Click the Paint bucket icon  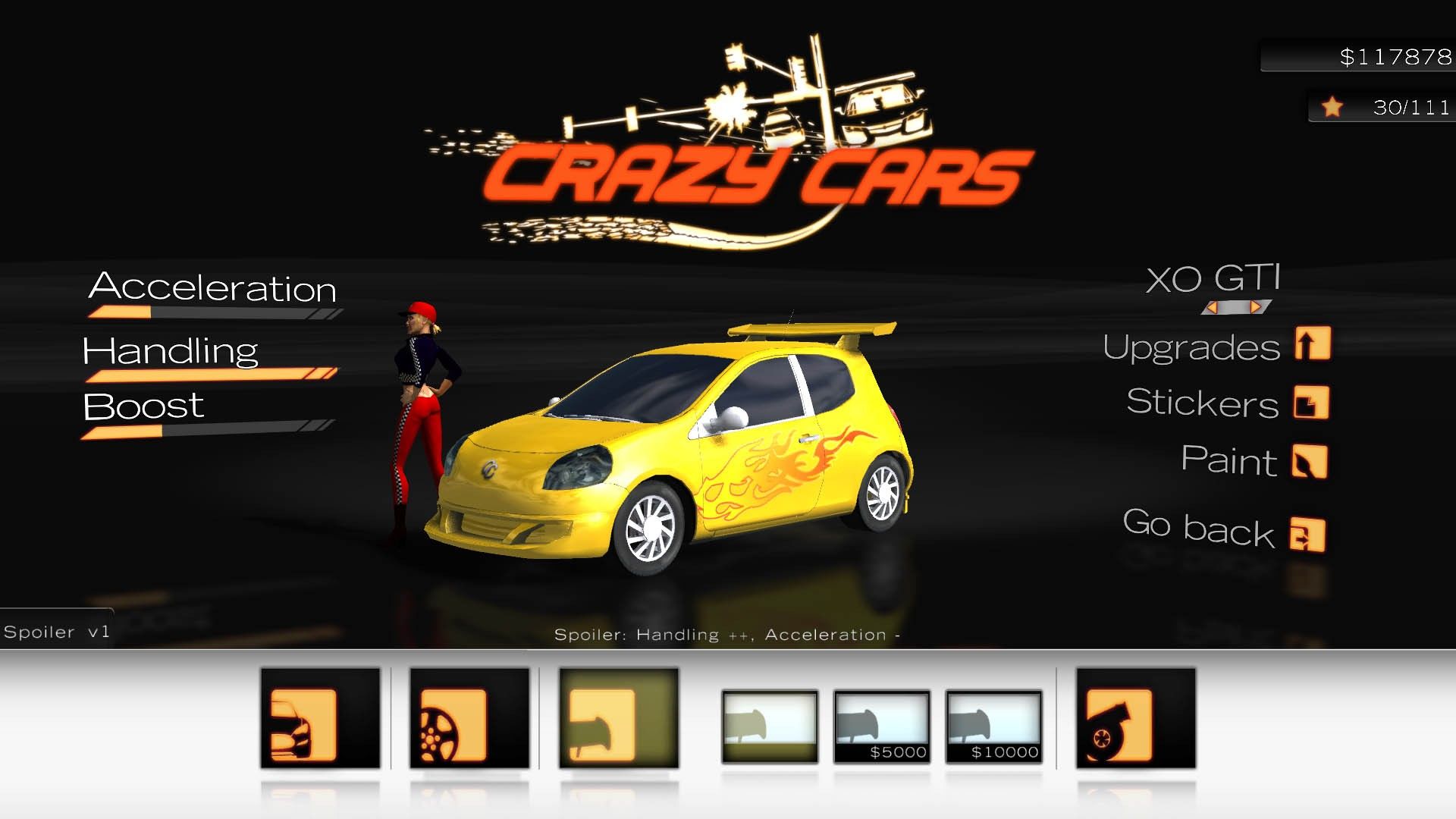coord(1310,461)
